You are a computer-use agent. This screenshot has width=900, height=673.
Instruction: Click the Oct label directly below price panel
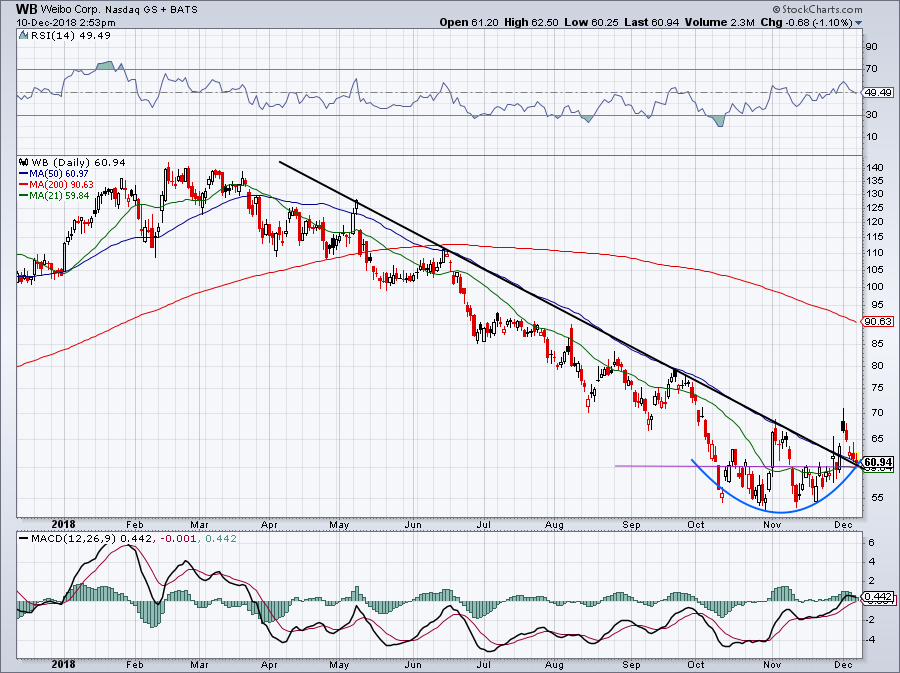coord(696,524)
